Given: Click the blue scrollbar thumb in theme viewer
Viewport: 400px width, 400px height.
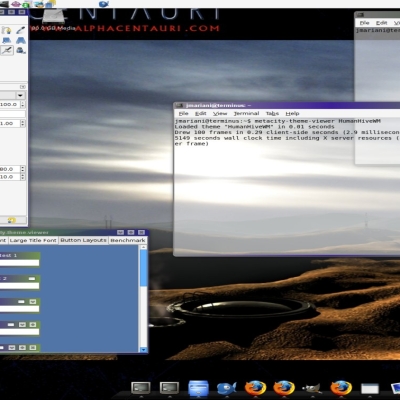Looking at the screenshot, I should click(143, 268).
